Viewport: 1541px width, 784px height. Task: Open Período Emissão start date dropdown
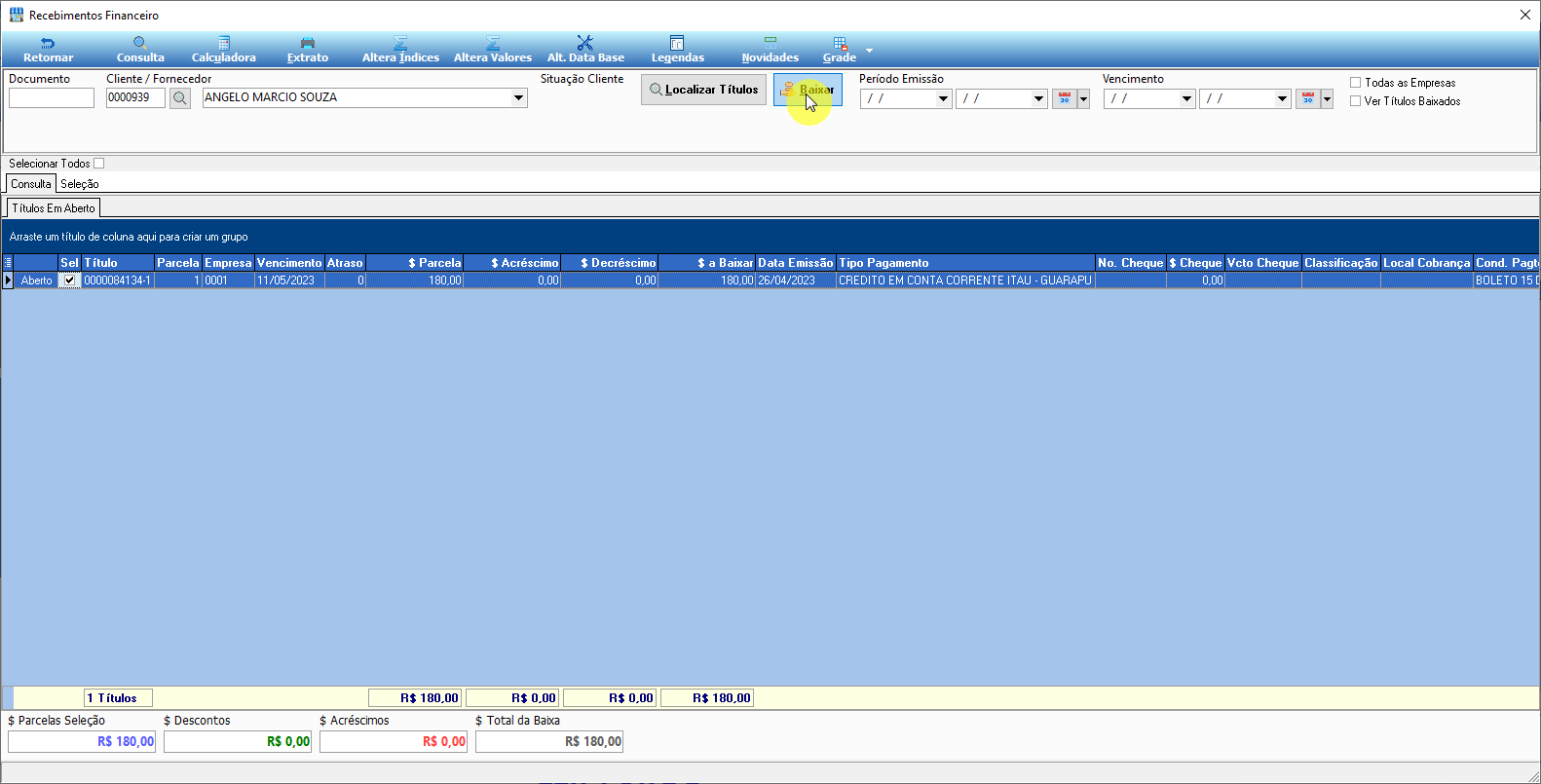[x=943, y=98]
